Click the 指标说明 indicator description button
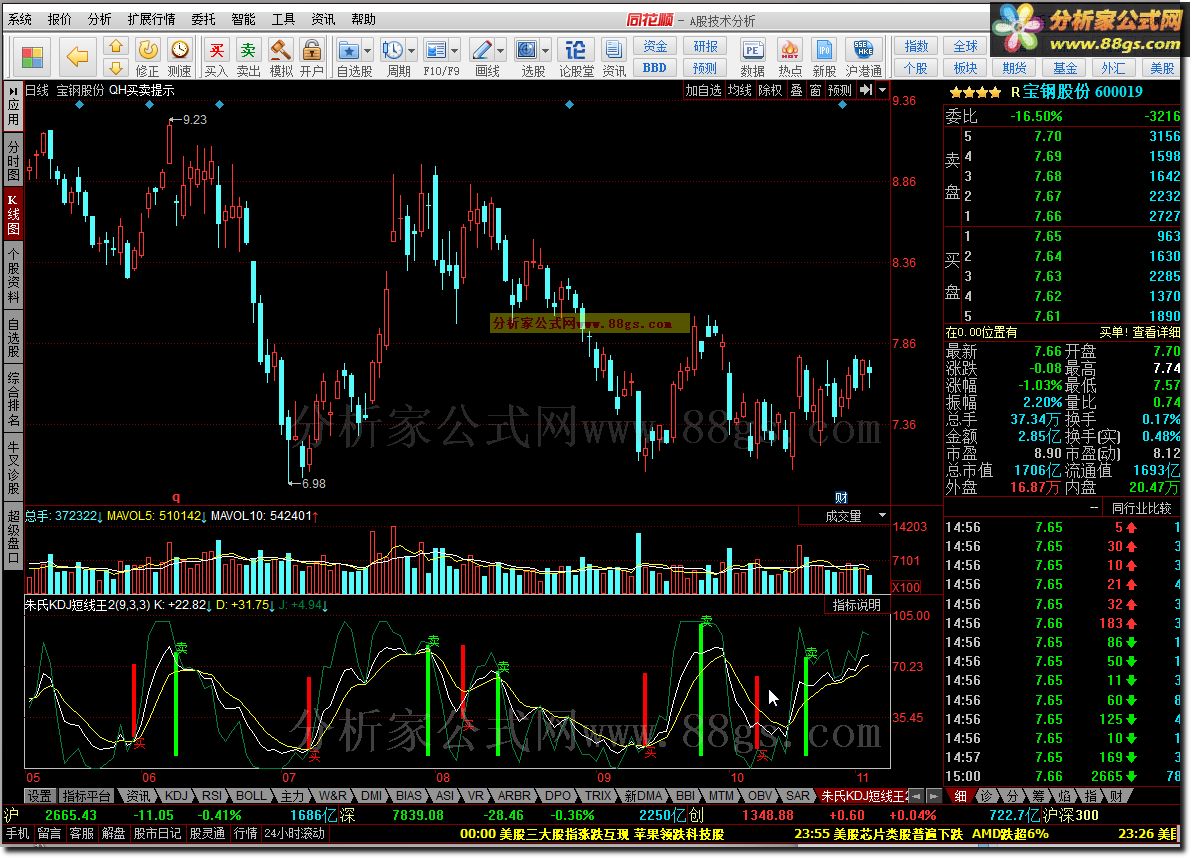 (x=856, y=605)
